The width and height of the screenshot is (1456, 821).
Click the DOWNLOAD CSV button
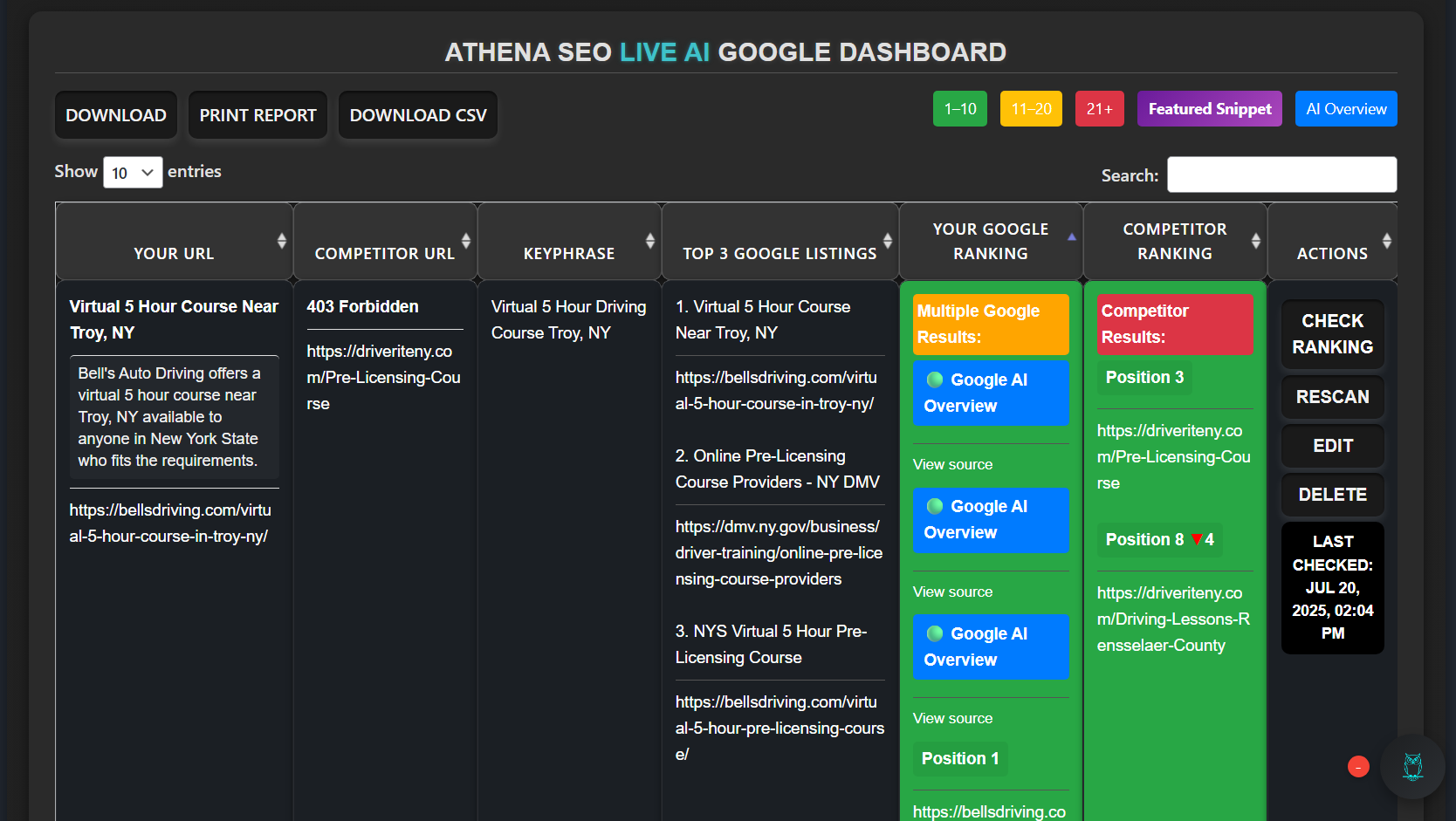tap(418, 115)
